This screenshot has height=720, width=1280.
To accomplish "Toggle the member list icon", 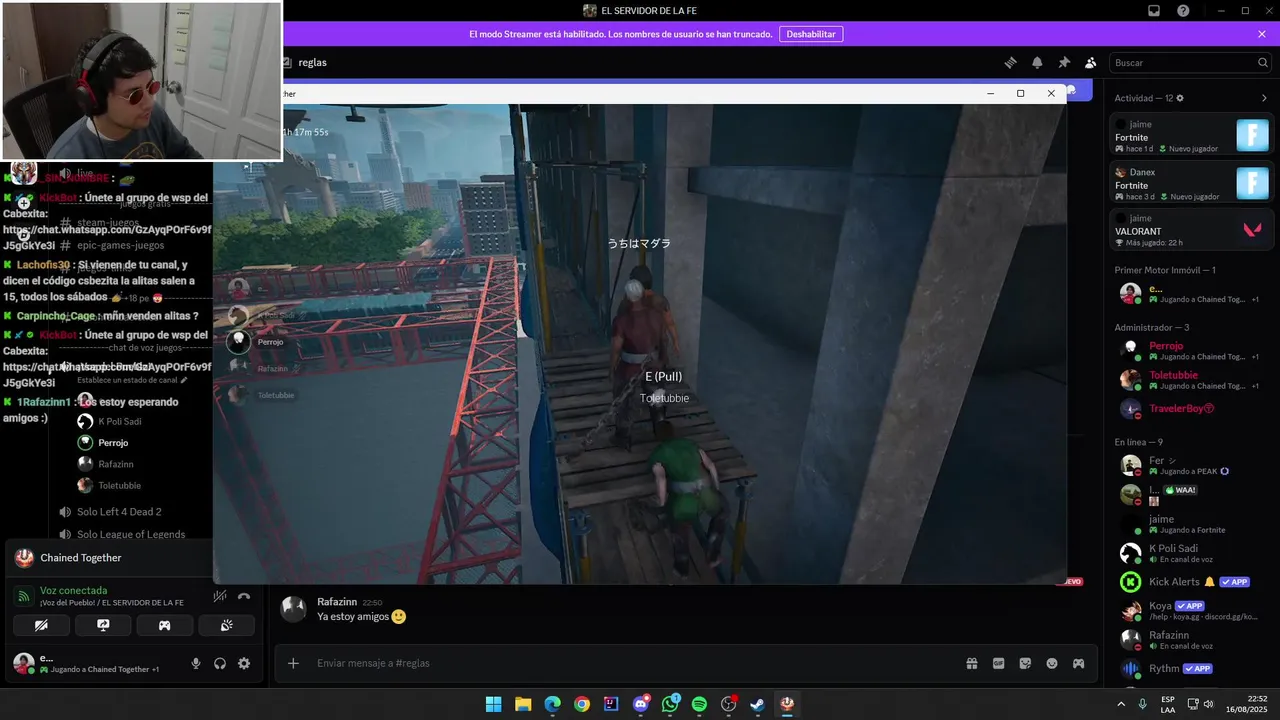I will click(1091, 62).
